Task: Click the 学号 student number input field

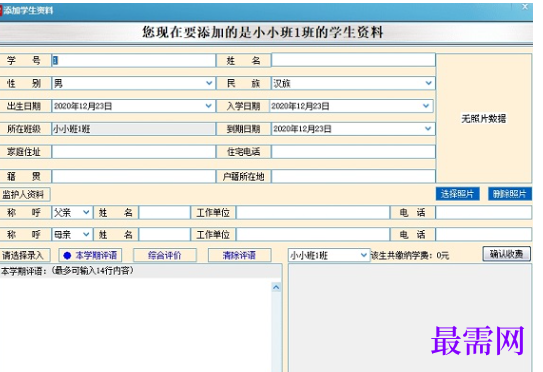Action: coord(133,61)
